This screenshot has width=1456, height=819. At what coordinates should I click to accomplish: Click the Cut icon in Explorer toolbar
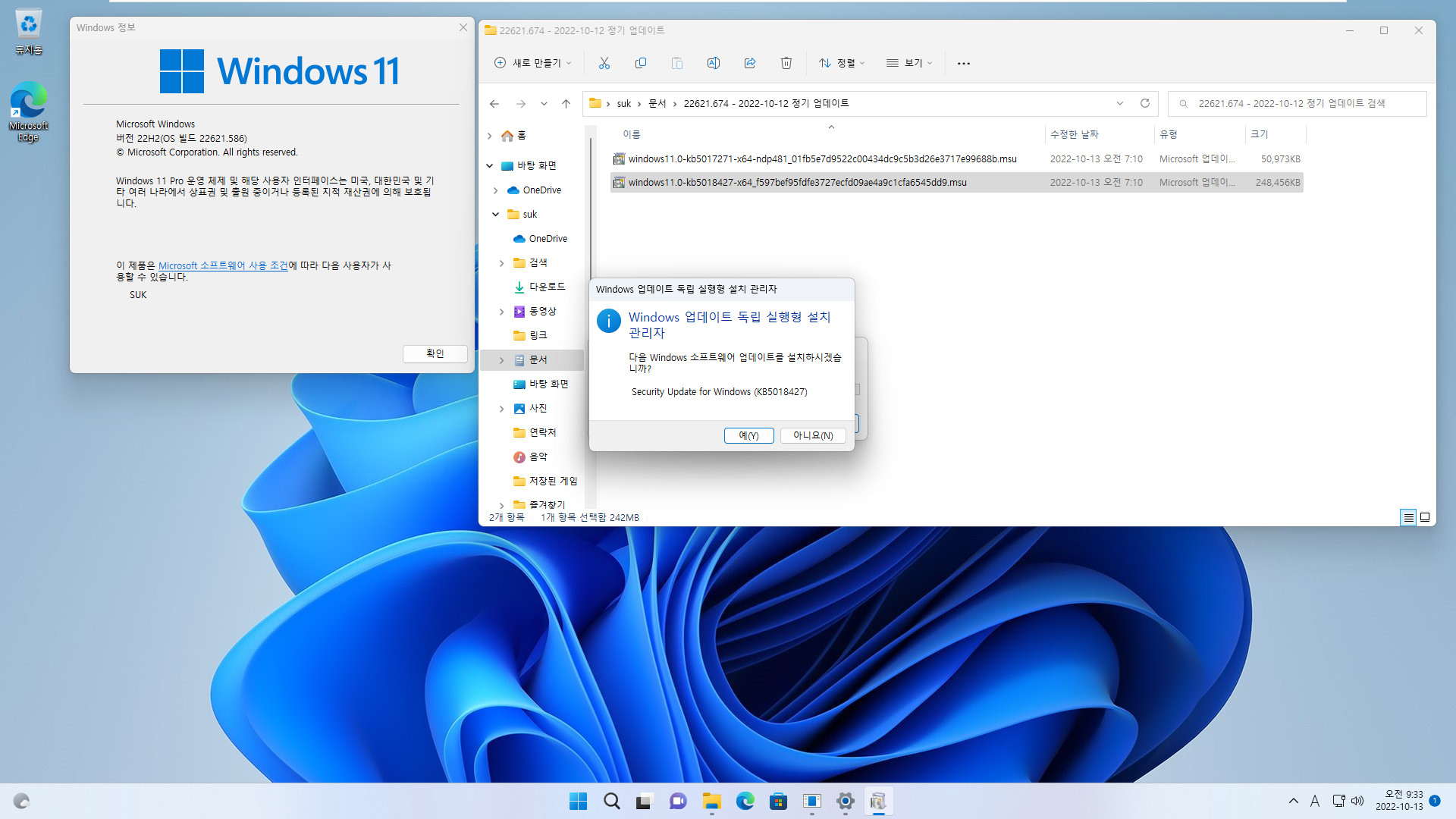pos(604,63)
